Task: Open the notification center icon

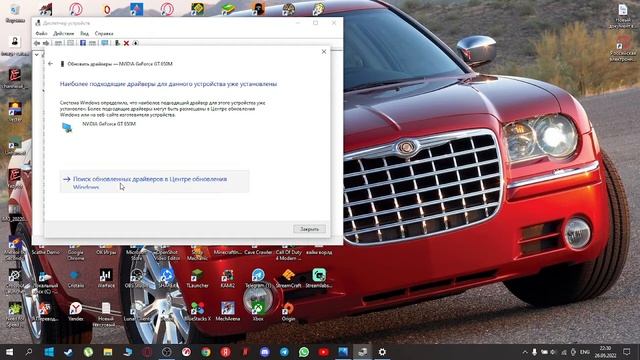Action: point(627,352)
